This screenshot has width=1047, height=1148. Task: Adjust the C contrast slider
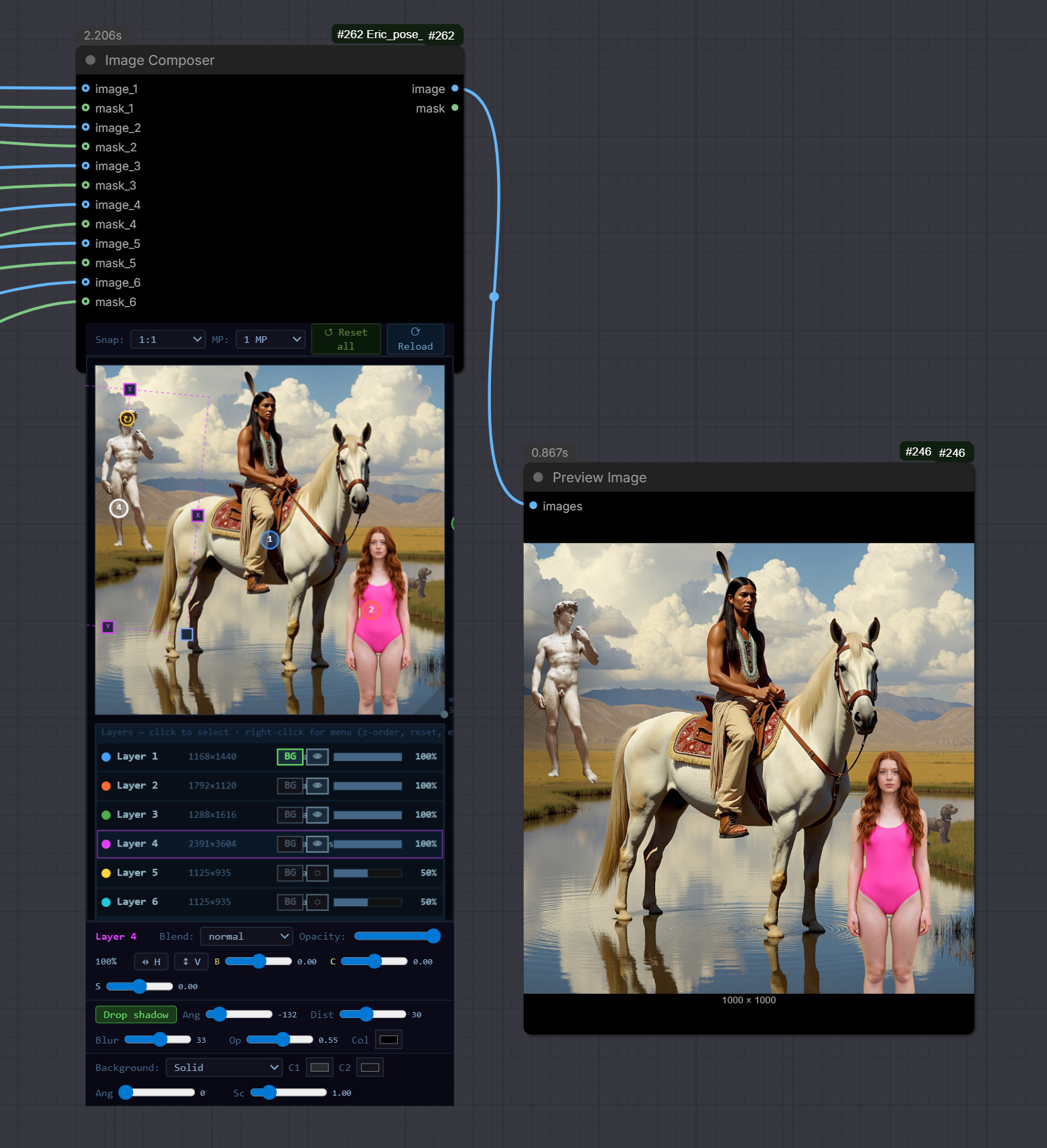click(x=374, y=961)
